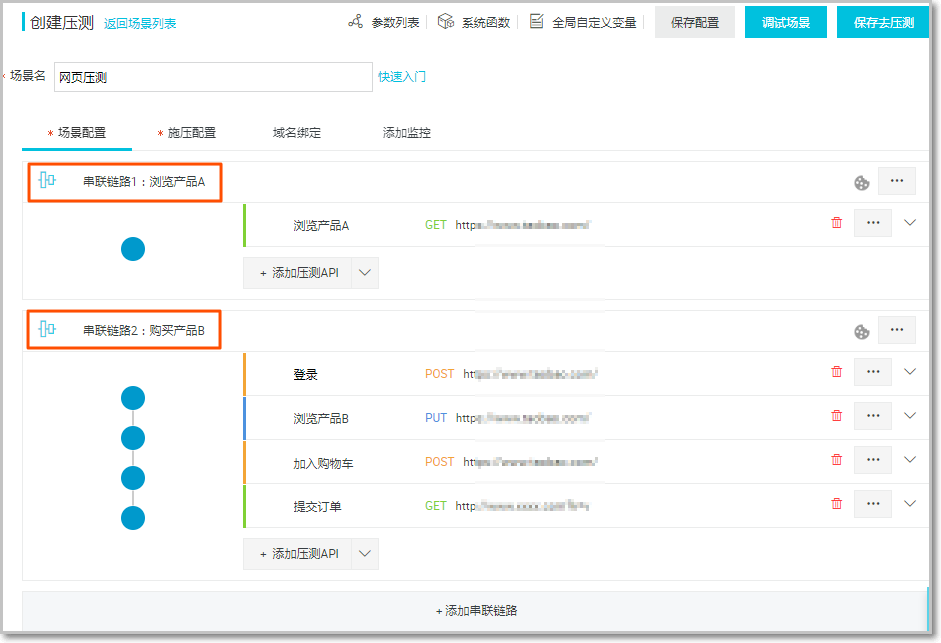The width and height of the screenshot is (941, 643).
Task: Open the 添加压测API dropdown arrow in 串联链路1
Action: (x=365, y=273)
